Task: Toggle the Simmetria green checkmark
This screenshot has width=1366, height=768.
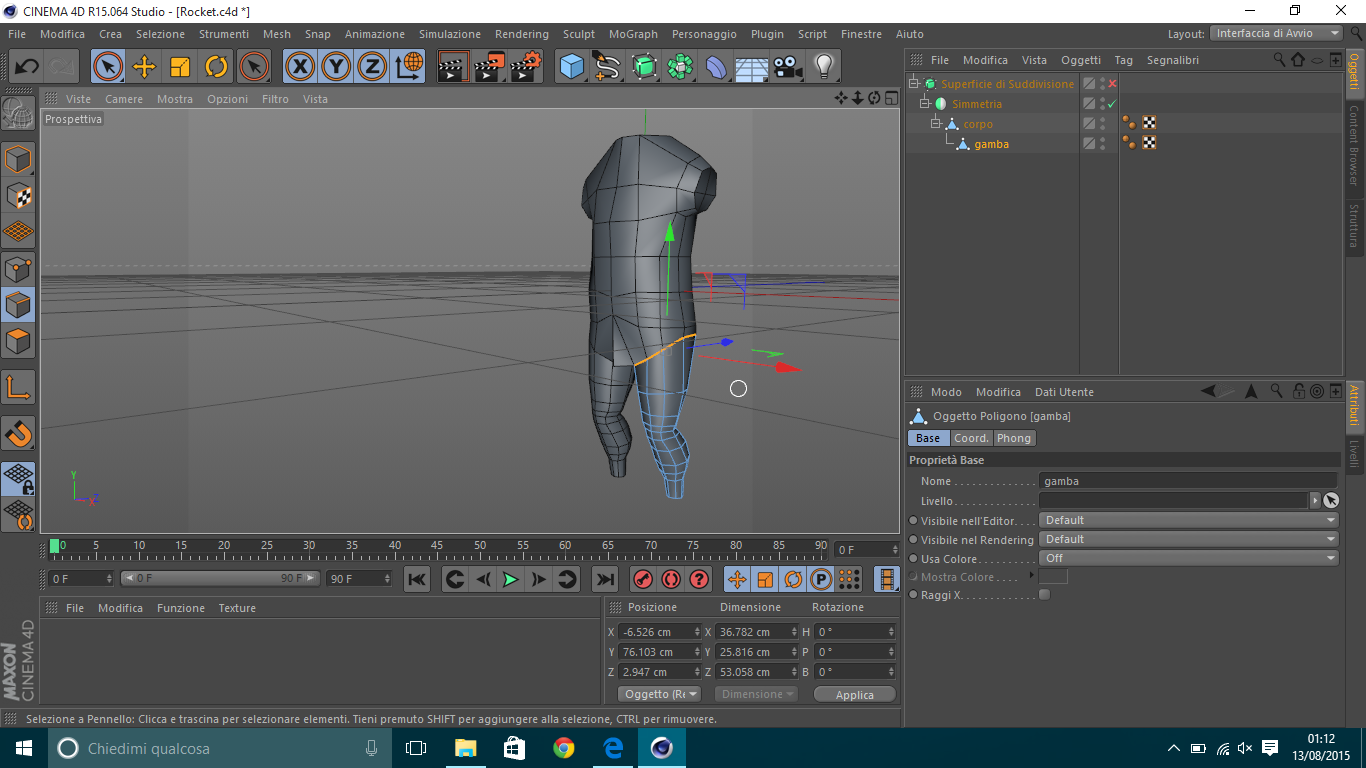Action: click(1112, 104)
